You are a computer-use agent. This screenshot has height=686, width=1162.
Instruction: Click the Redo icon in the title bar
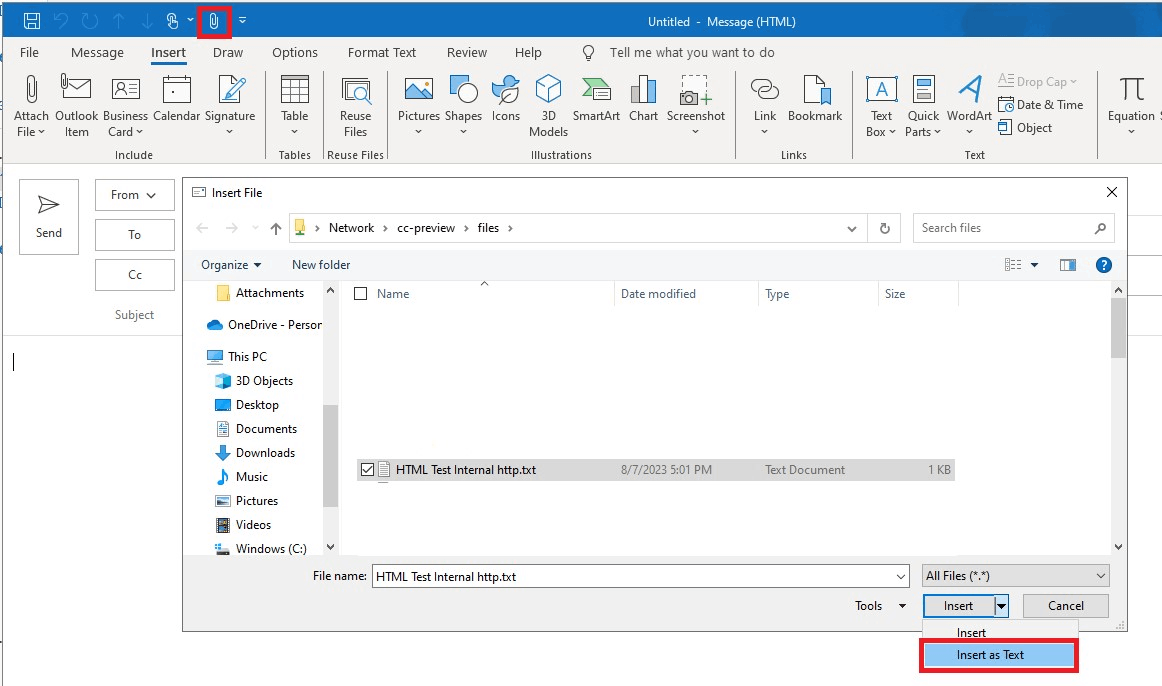pos(90,21)
